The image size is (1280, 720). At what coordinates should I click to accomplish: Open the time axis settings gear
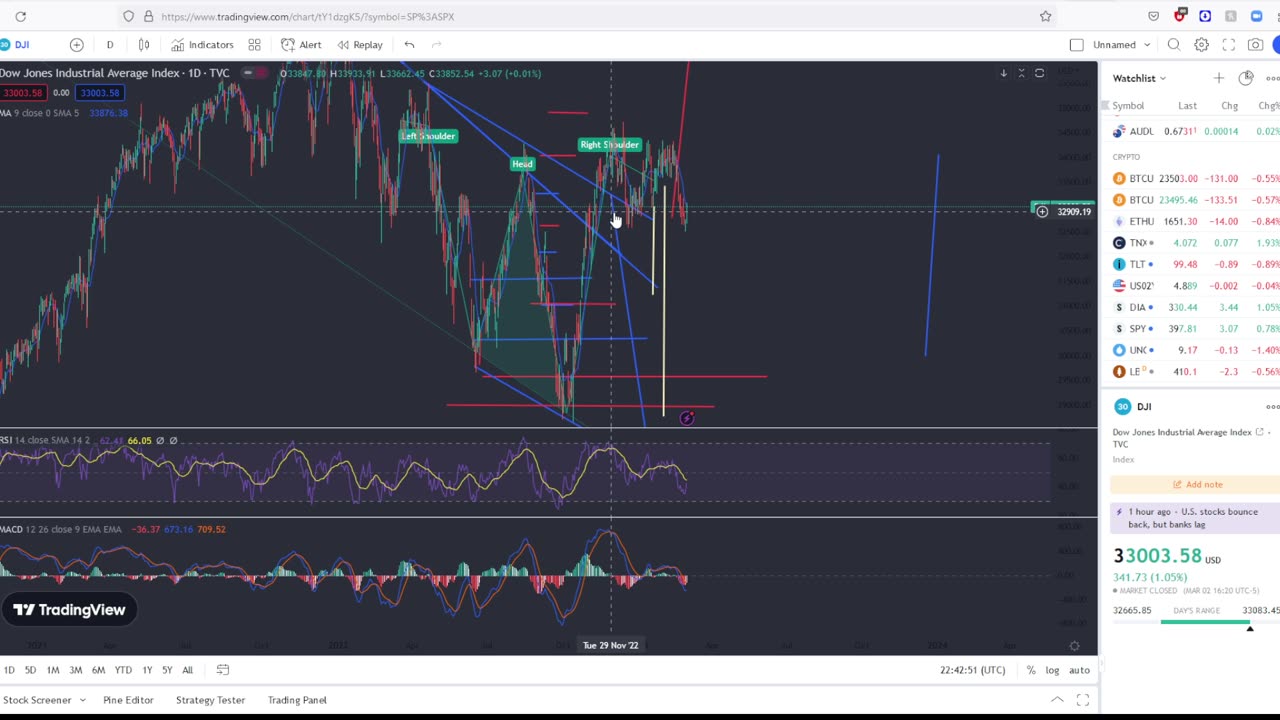click(x=1074, y=646)
